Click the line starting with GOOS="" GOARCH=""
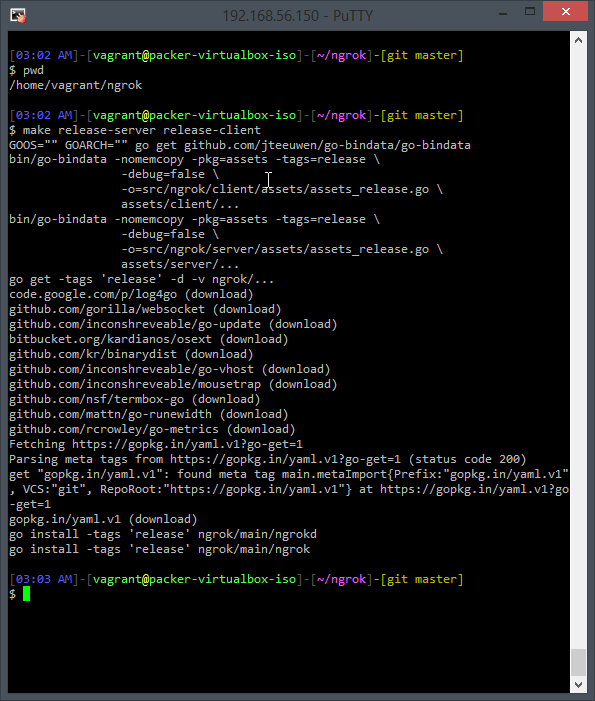The height and width of the screenshot is (701, 595). 240,145
